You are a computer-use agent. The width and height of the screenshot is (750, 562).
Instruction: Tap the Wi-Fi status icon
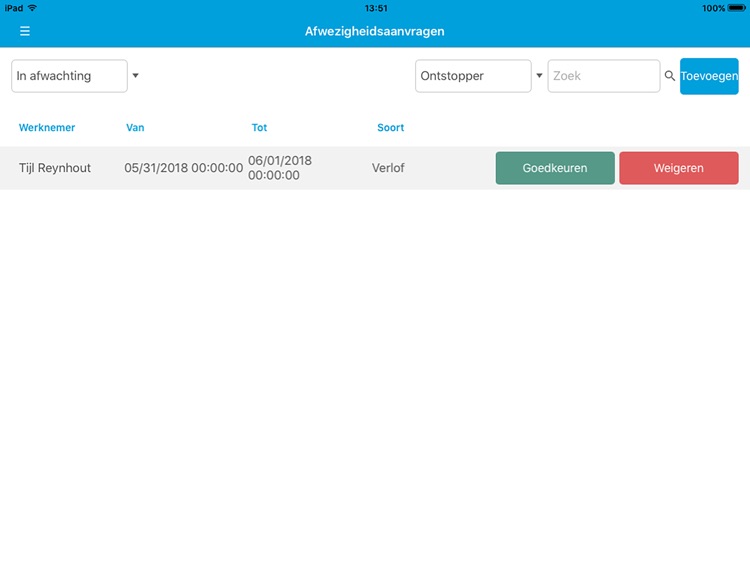[32, 8]
